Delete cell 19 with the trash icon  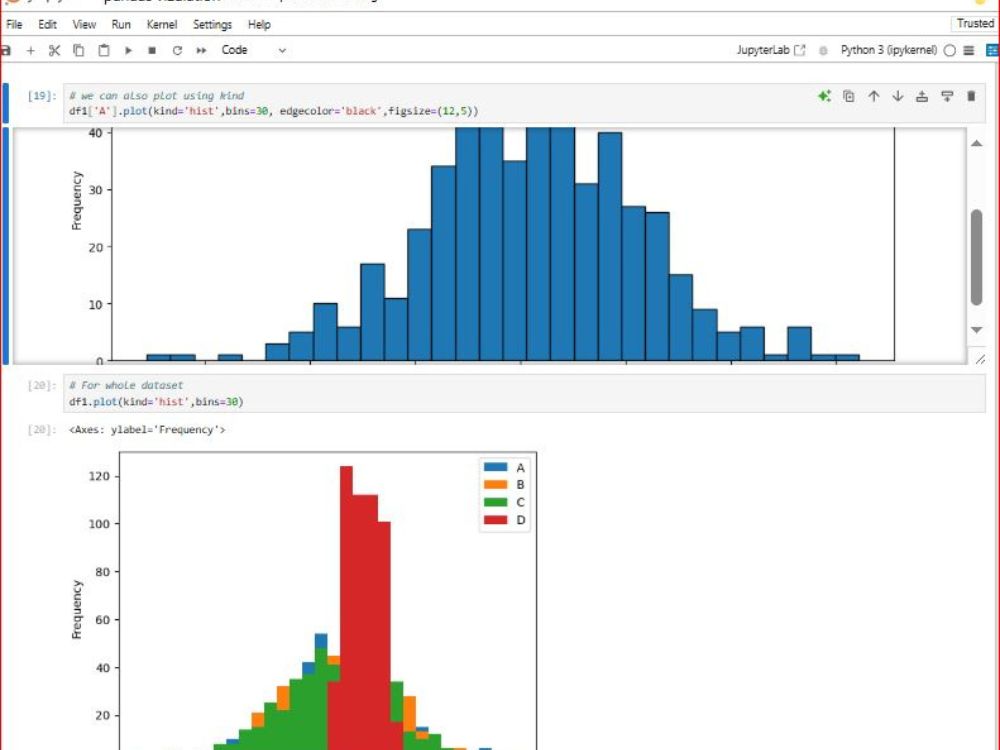pyautogui.click(x=971, y=96)
